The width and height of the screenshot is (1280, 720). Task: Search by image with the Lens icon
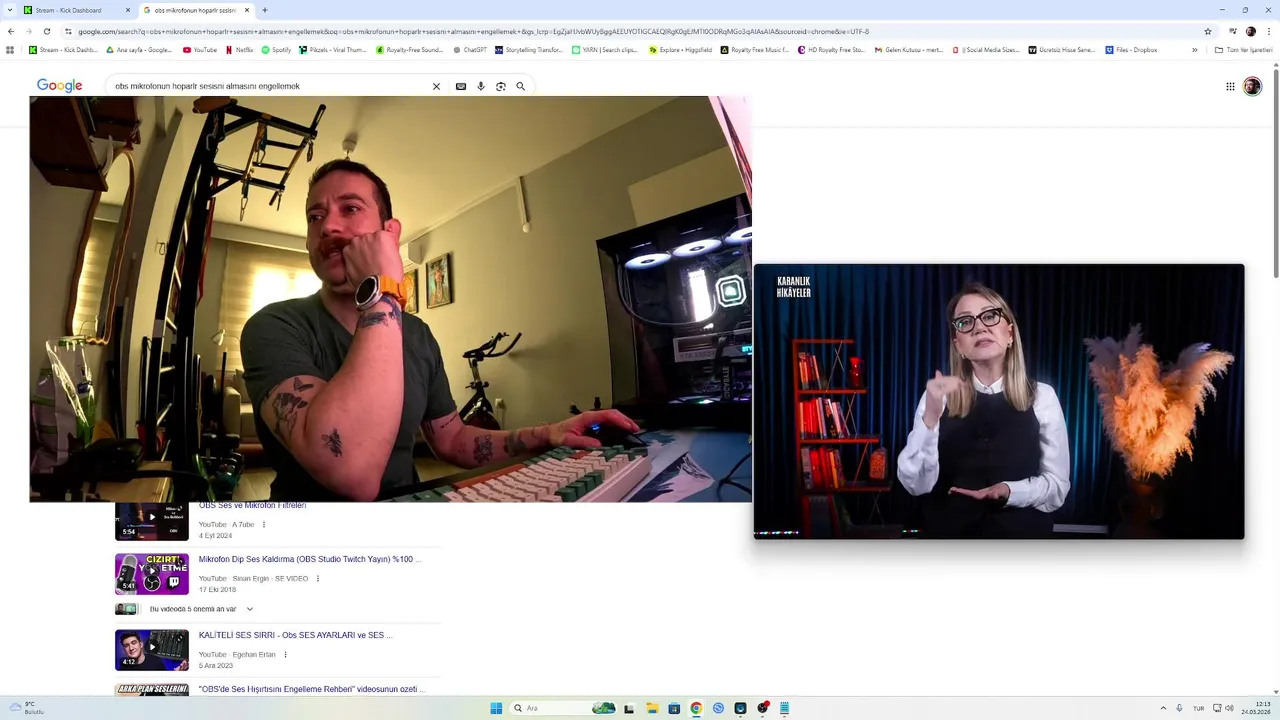(x=501, y=86)
